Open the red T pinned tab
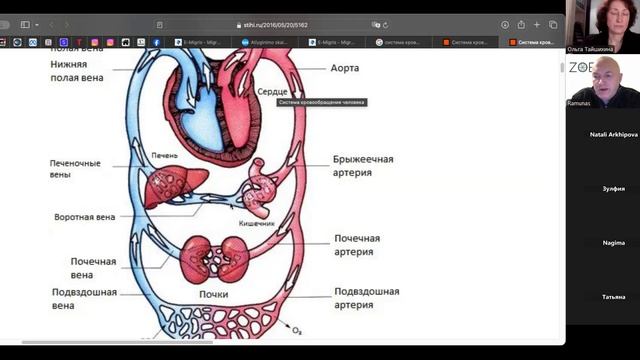 pos(79,42)
